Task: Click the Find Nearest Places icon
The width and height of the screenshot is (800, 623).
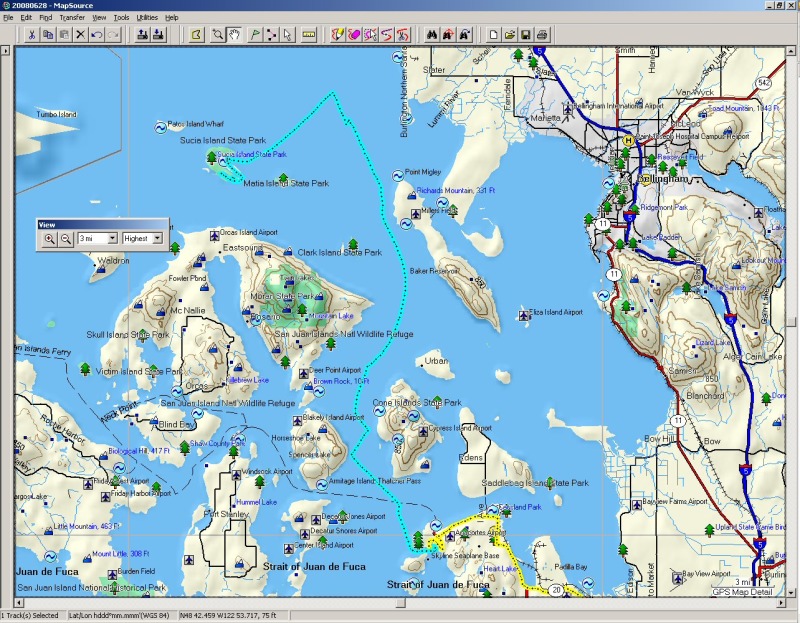Action: (x=448, y=35)
